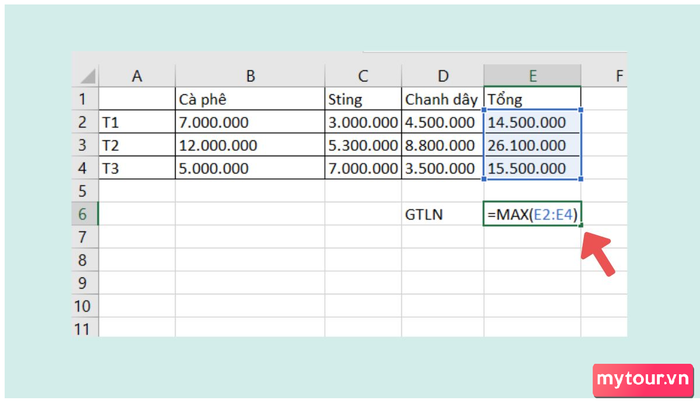The image size is (700, 405).
Task: Click cell with value 5.300.000
Action: pyautogui.click(x=363, y=145)
